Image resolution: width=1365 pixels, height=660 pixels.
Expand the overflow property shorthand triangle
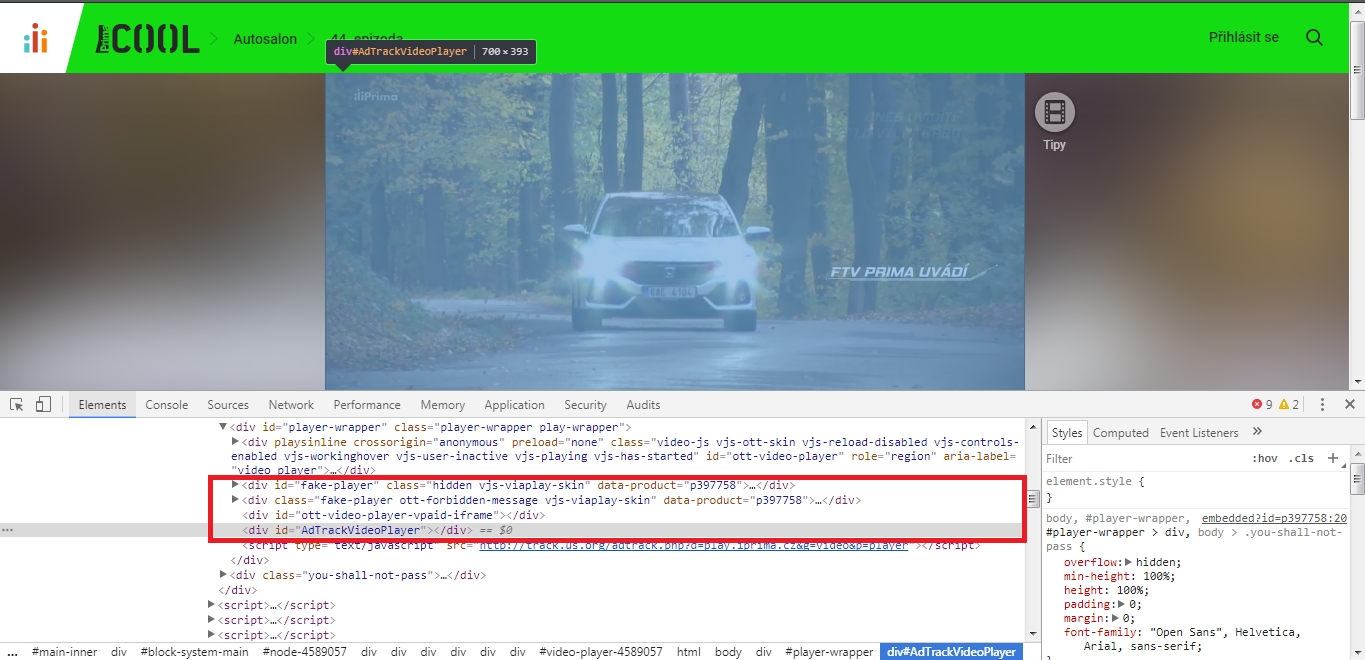[1129, 562]
